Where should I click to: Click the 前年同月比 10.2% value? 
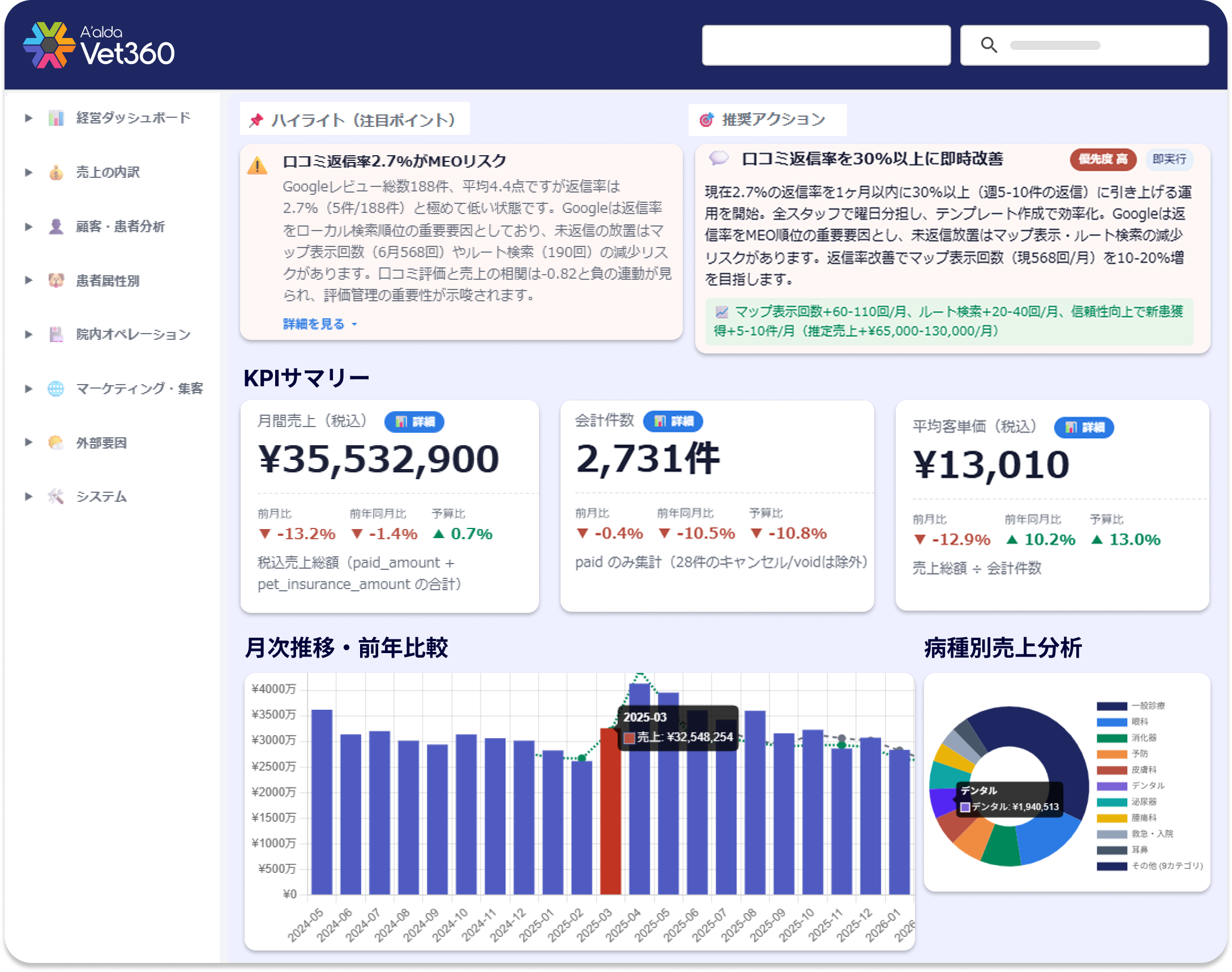(x=1040, y=539)
